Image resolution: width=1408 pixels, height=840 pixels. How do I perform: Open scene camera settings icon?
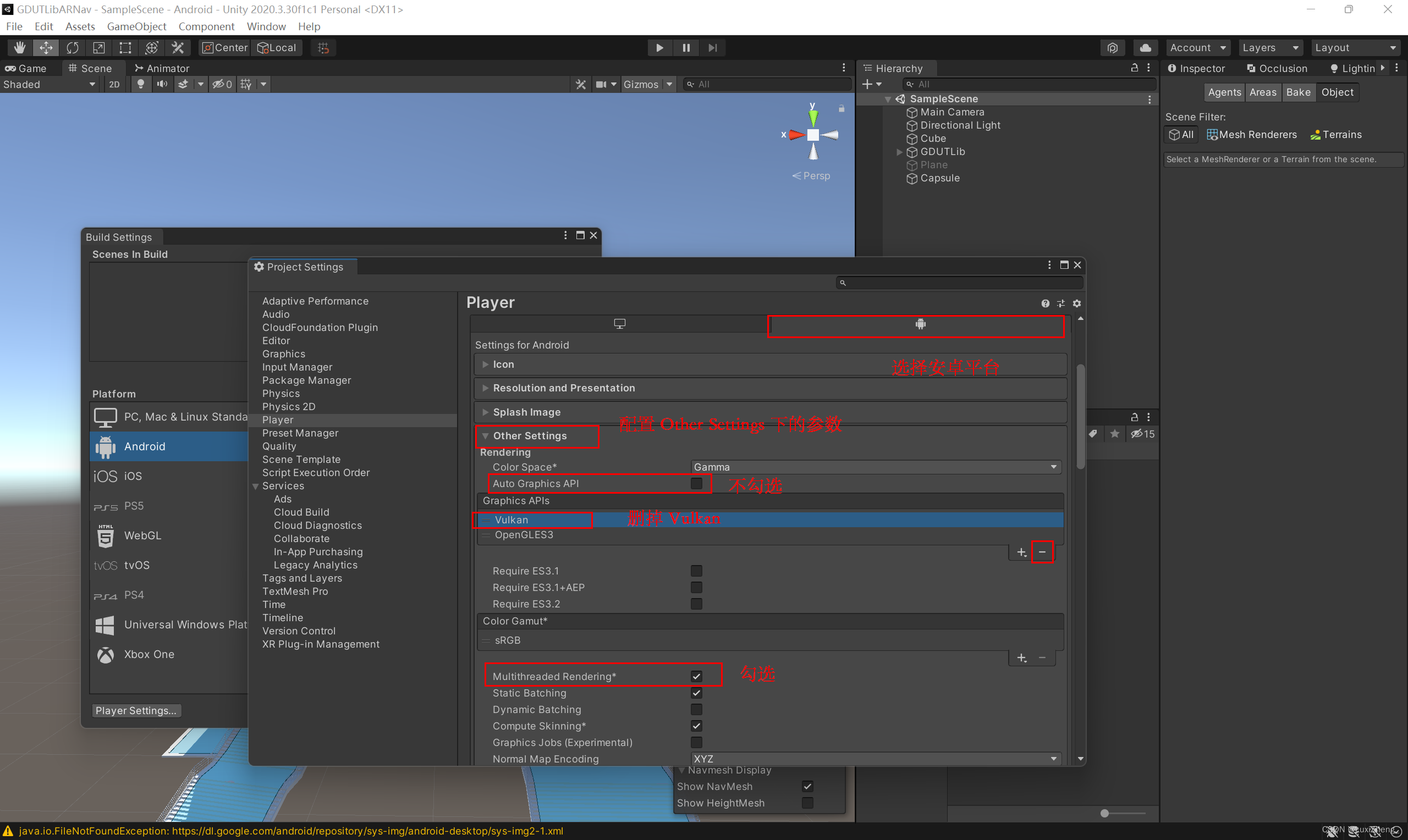coord(601,84)
